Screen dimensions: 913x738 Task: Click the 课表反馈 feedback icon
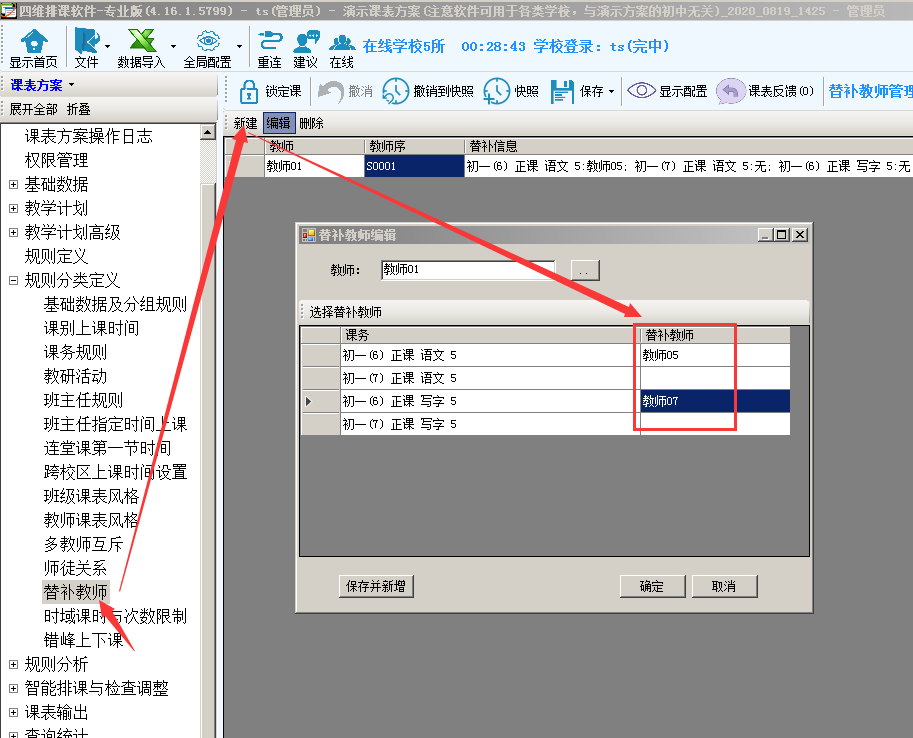click(731, 91)
